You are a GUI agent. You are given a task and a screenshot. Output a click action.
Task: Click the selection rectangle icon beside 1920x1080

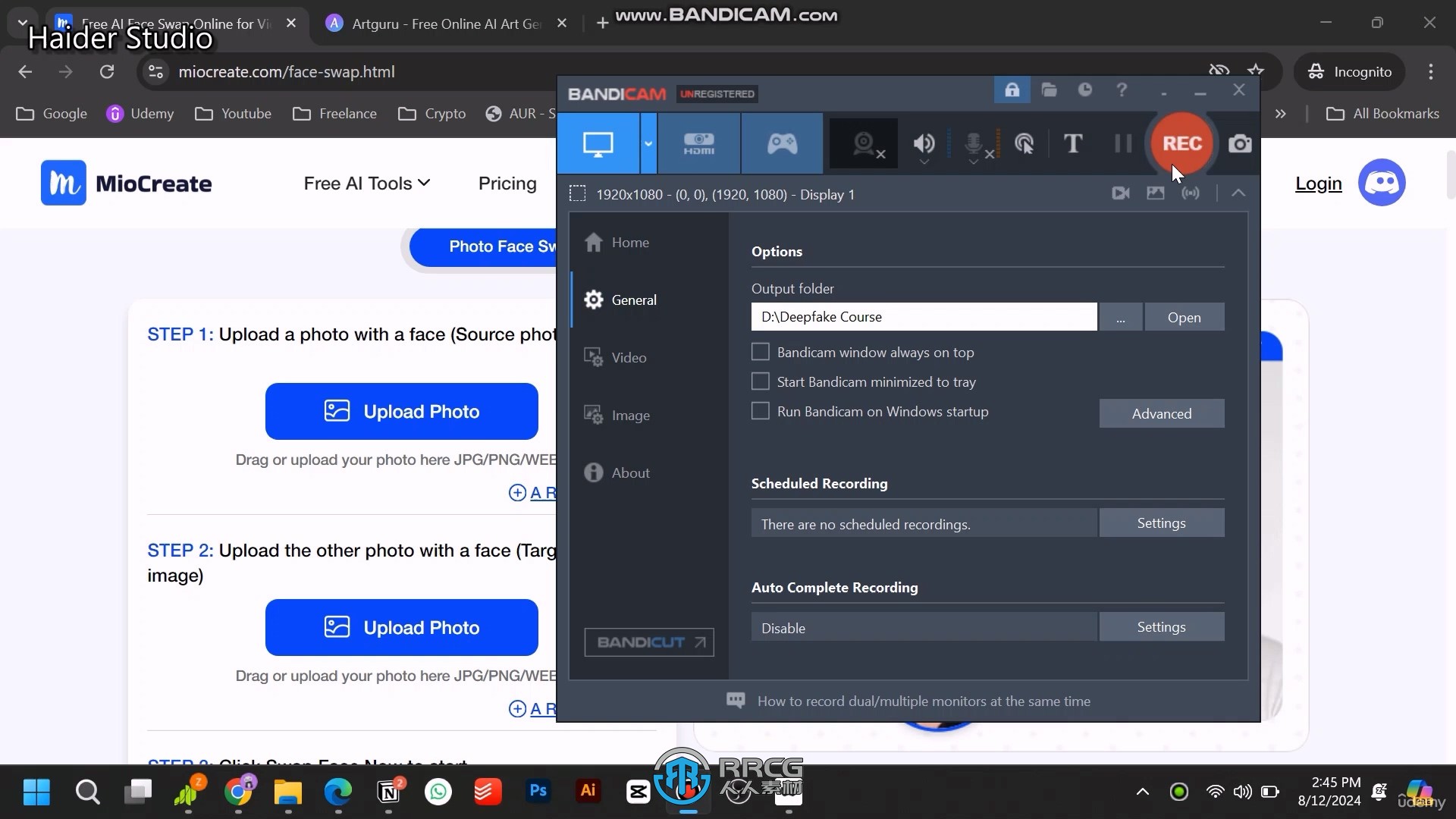pyautogui.click(x=578, y=194)
